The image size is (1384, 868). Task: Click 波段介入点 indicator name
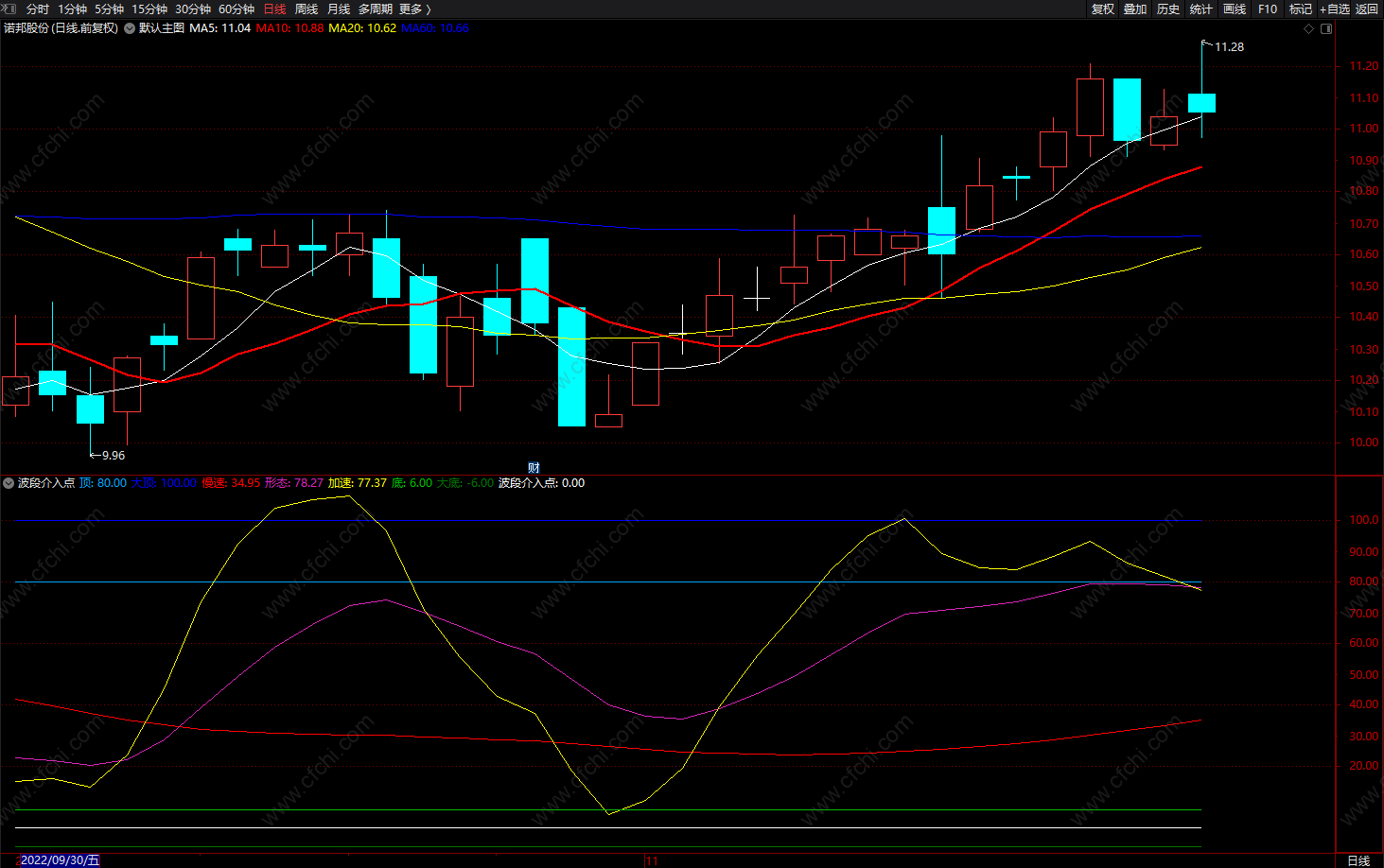point(46,483)
